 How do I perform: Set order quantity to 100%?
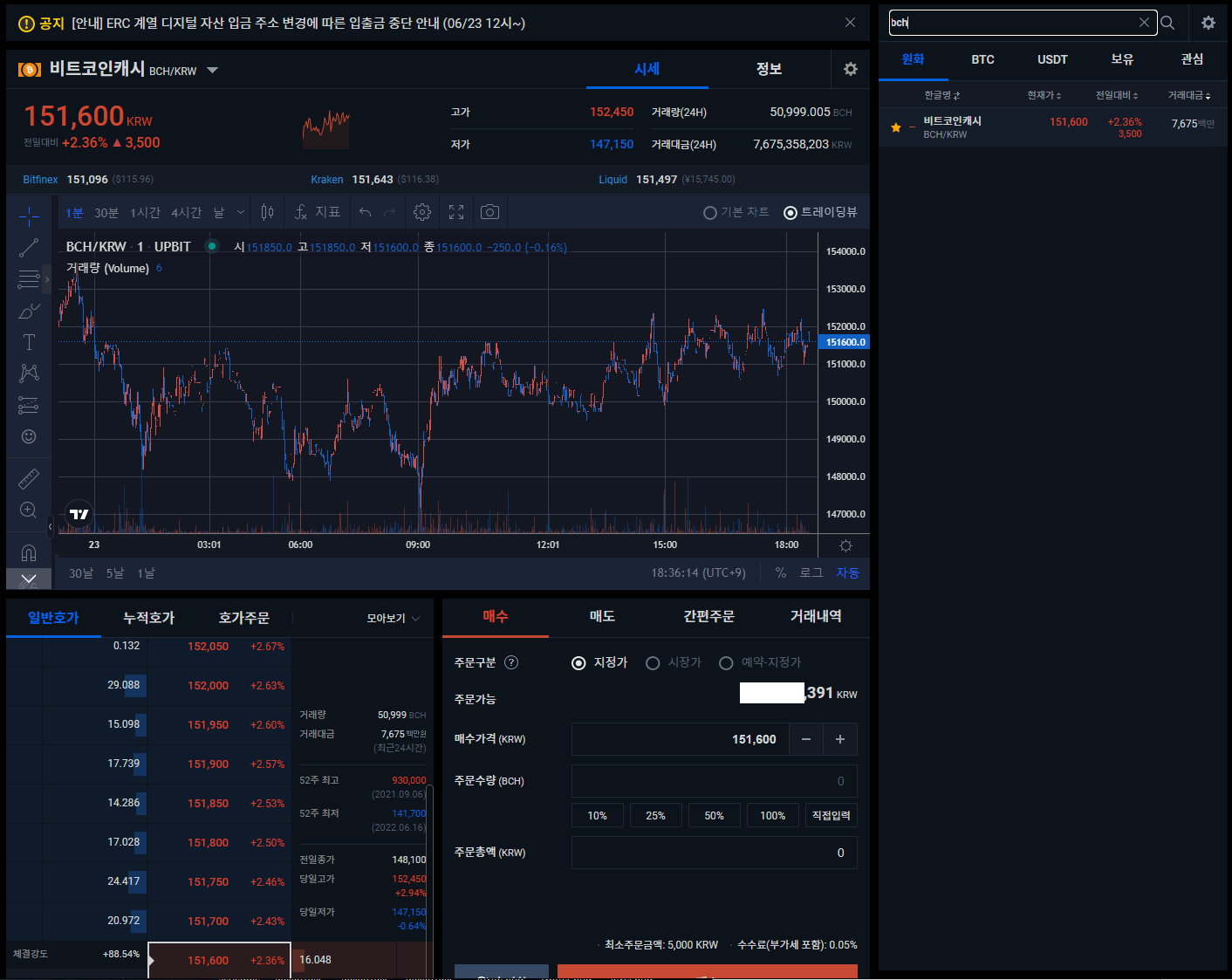(772, 815)
